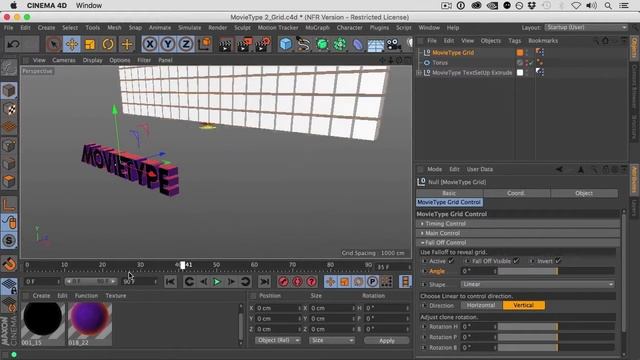Open the spline pen tool icon
Image resolution: width=640 pixels, height=360 pixels.
(303, 44)
